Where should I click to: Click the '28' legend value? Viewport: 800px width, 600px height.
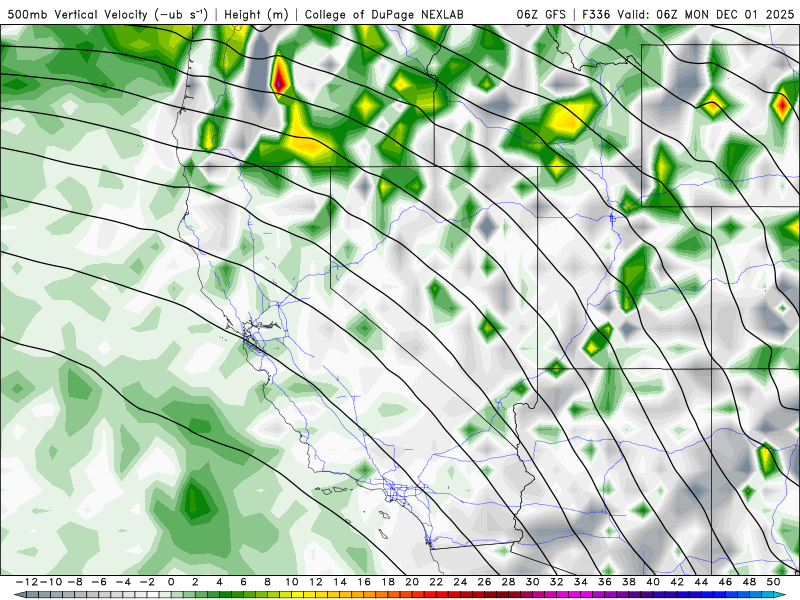pyautogui.click(x=508, y=582)
